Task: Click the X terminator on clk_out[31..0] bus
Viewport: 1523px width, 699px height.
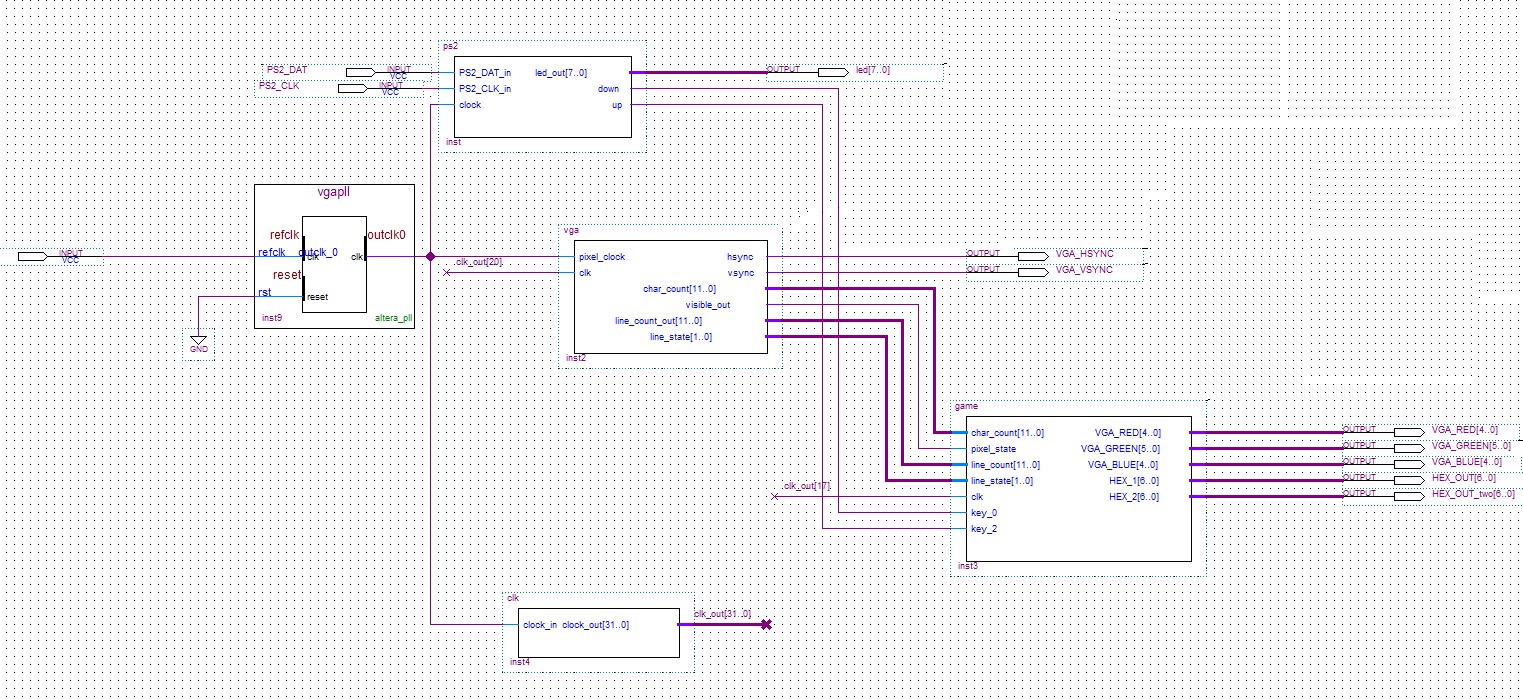Action: [766, 625]
